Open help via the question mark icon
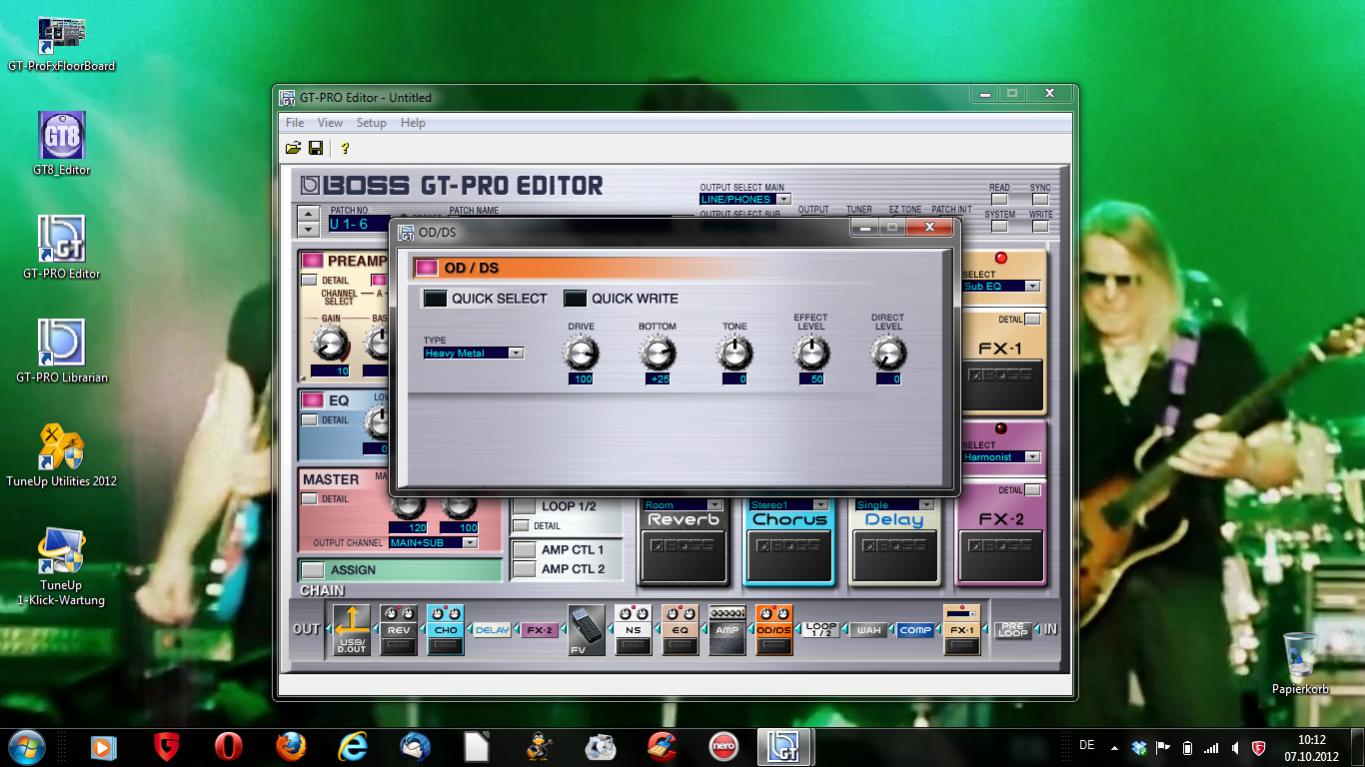Screen dimensions: 1365x767 pyautogui.click(x=345, y=148)
